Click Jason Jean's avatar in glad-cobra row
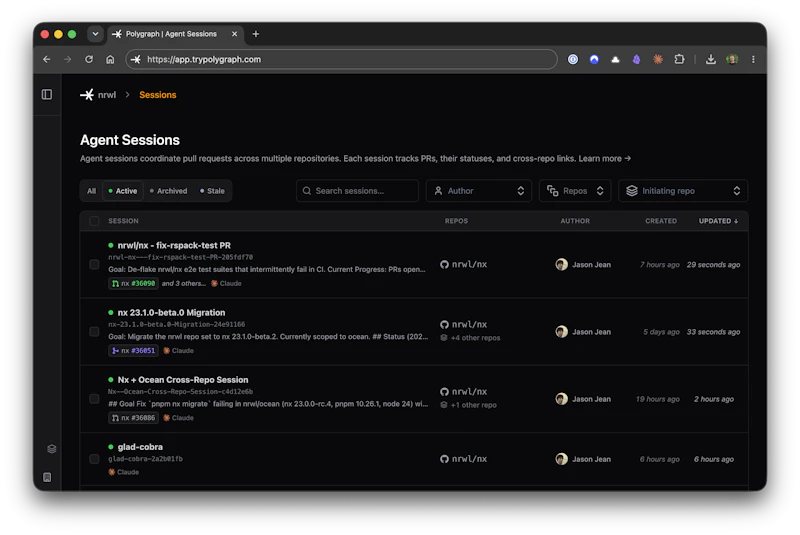Screen dimensions: 800x535 pos(562,459)
